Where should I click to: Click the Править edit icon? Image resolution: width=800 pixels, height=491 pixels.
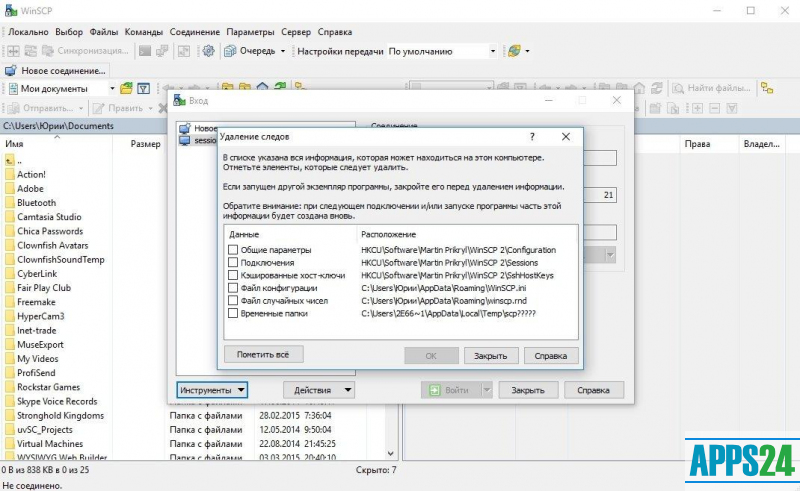point(98,108)
